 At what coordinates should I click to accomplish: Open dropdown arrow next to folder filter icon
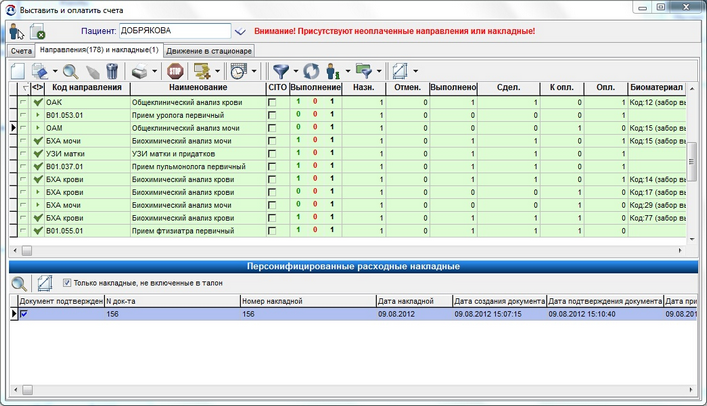pos(379,71)
